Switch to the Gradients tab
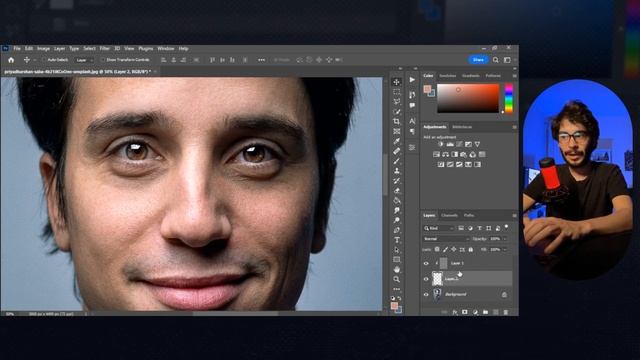 [x=471, y=76]
